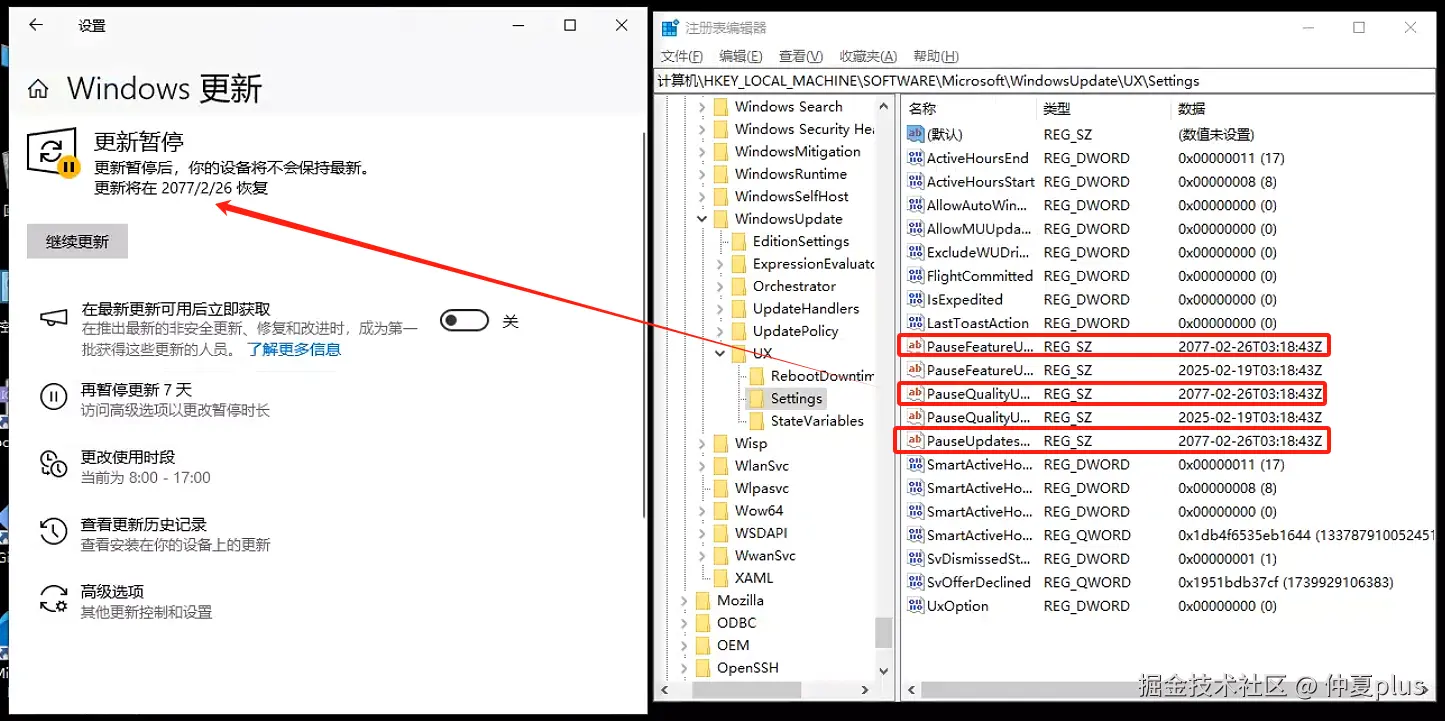Image resolution: width=1445 pixels, height=721 pixels.
Task: Click the ActiveHoursEnd DWORD value icon
Action: point(915,158)
